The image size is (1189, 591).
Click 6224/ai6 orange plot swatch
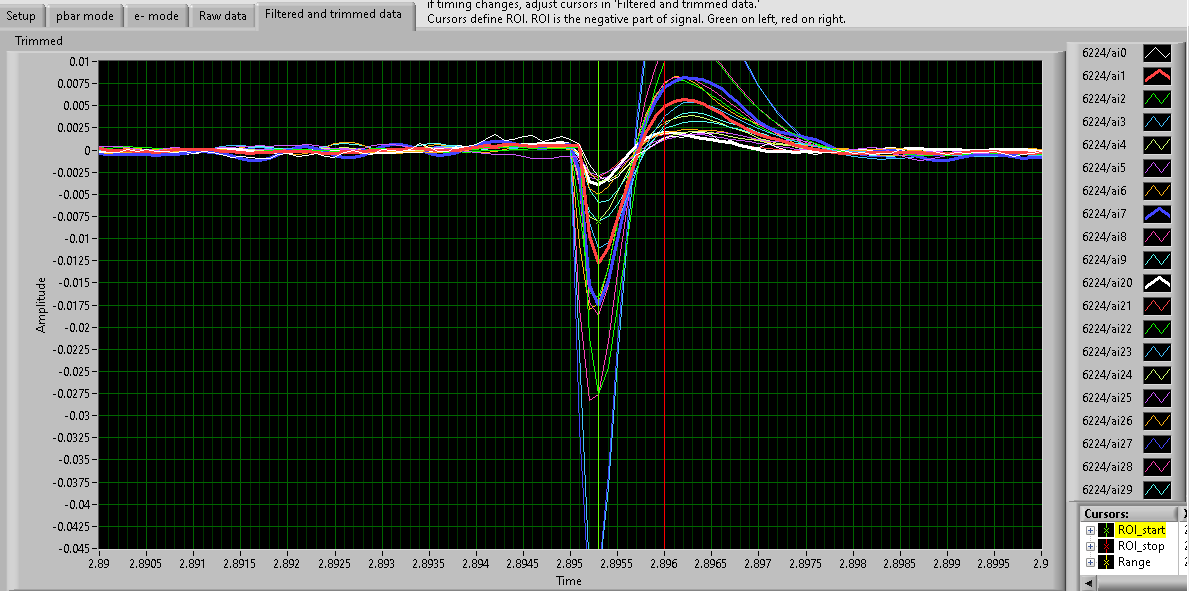coord(1157,190)
